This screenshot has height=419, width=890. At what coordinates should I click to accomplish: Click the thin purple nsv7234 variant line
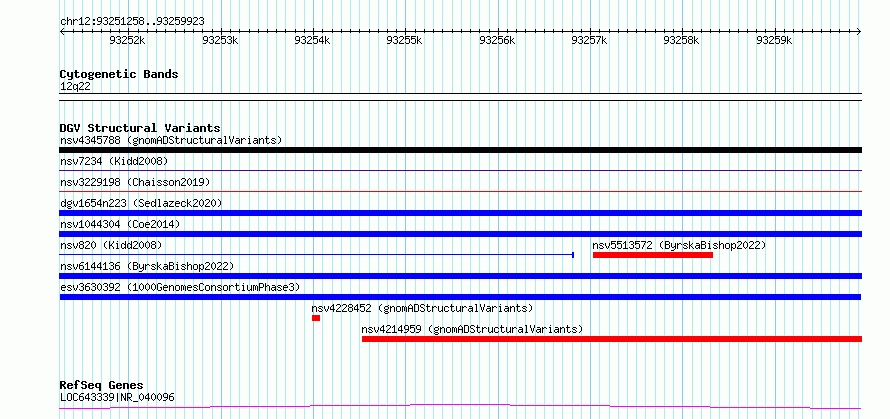coord(460,170)
